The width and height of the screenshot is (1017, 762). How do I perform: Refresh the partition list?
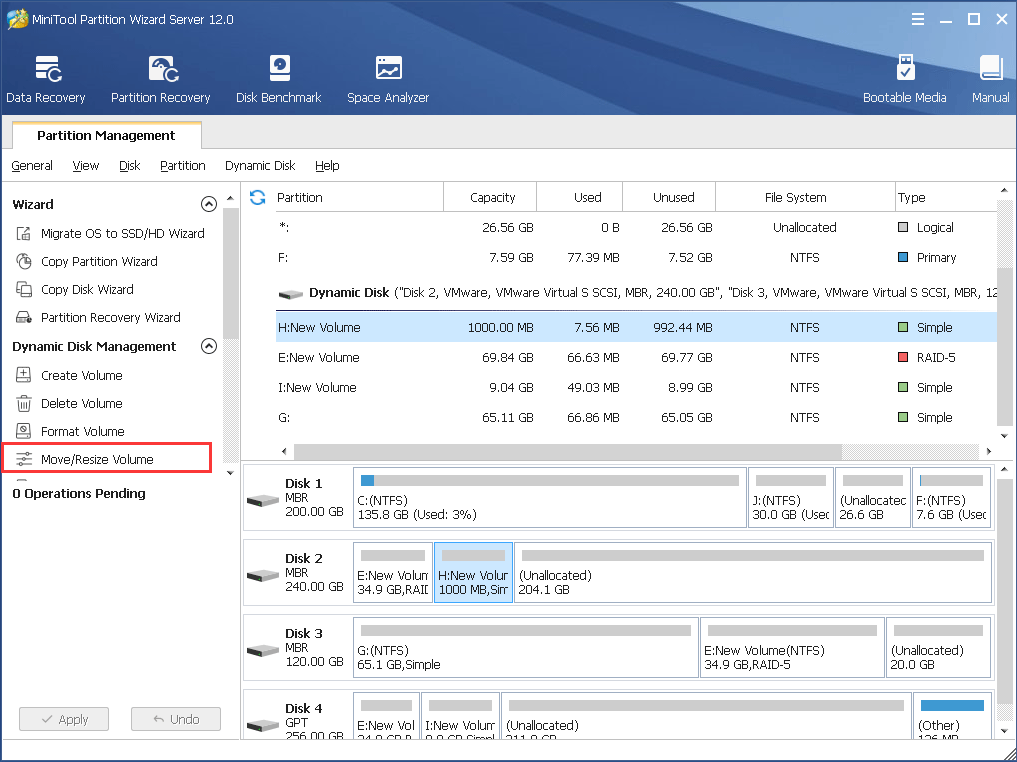pos(257,197)
